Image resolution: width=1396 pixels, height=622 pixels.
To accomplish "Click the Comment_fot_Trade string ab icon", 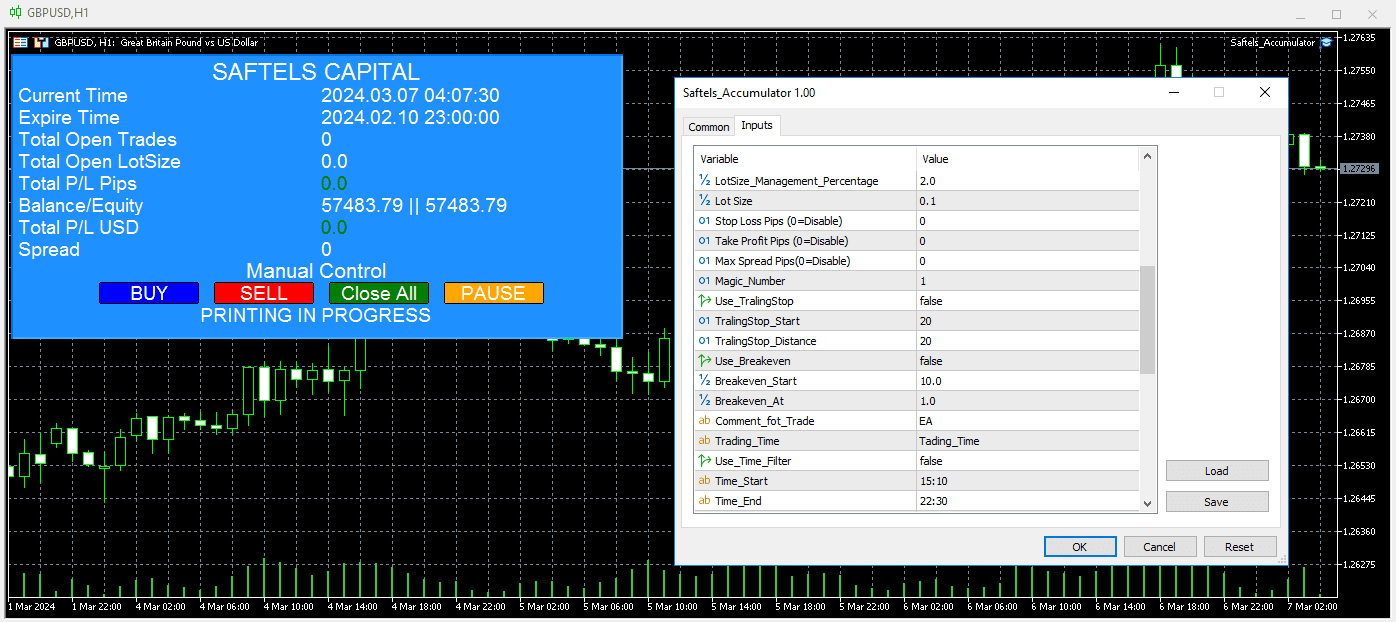I will pyautogui.click(x=704, y=421).
